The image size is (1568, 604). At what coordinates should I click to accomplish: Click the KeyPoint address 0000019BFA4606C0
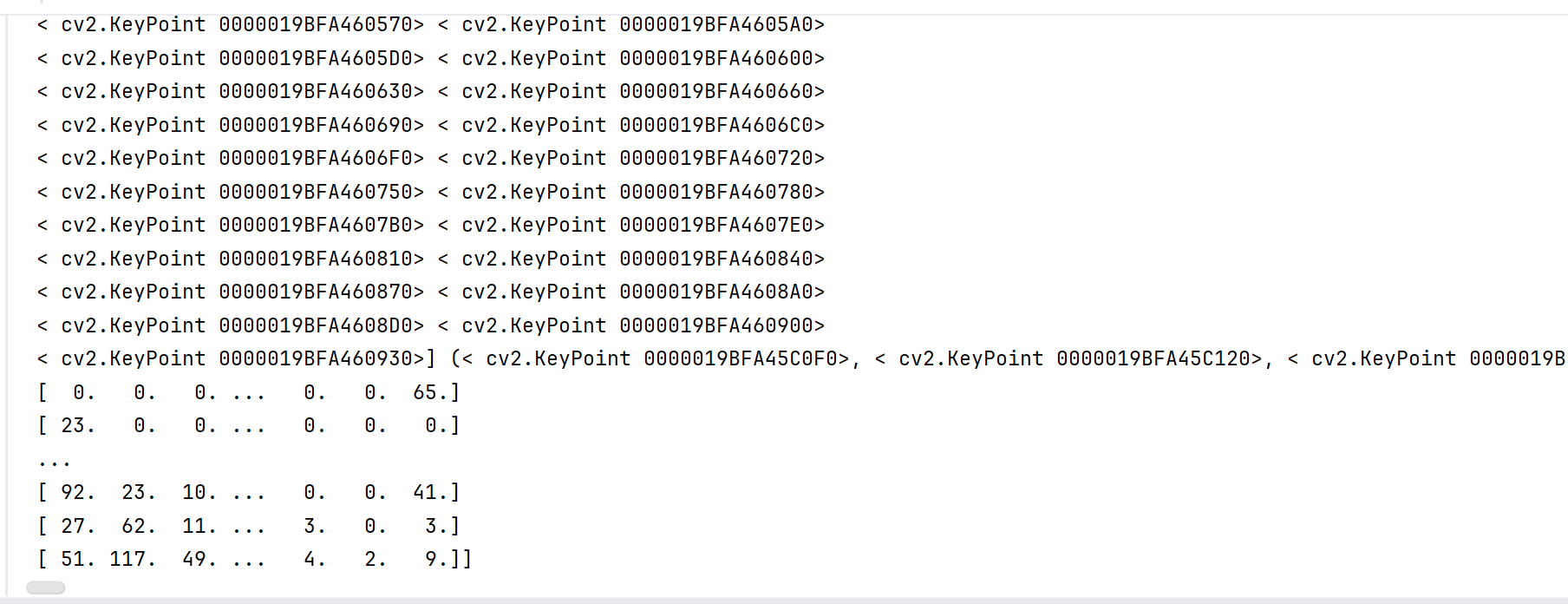tap(716, 126)
